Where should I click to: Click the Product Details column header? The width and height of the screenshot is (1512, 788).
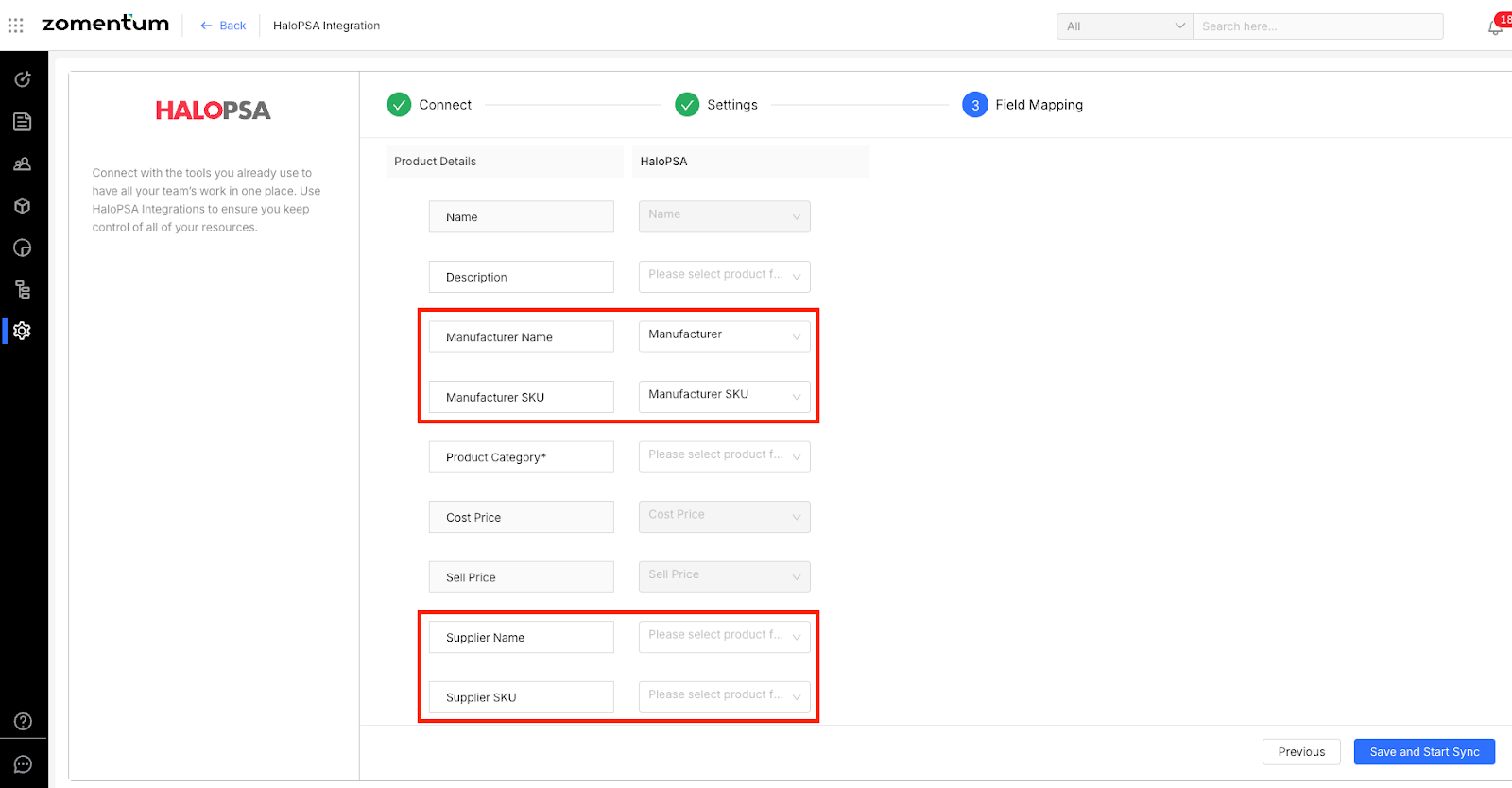point(505,162)
